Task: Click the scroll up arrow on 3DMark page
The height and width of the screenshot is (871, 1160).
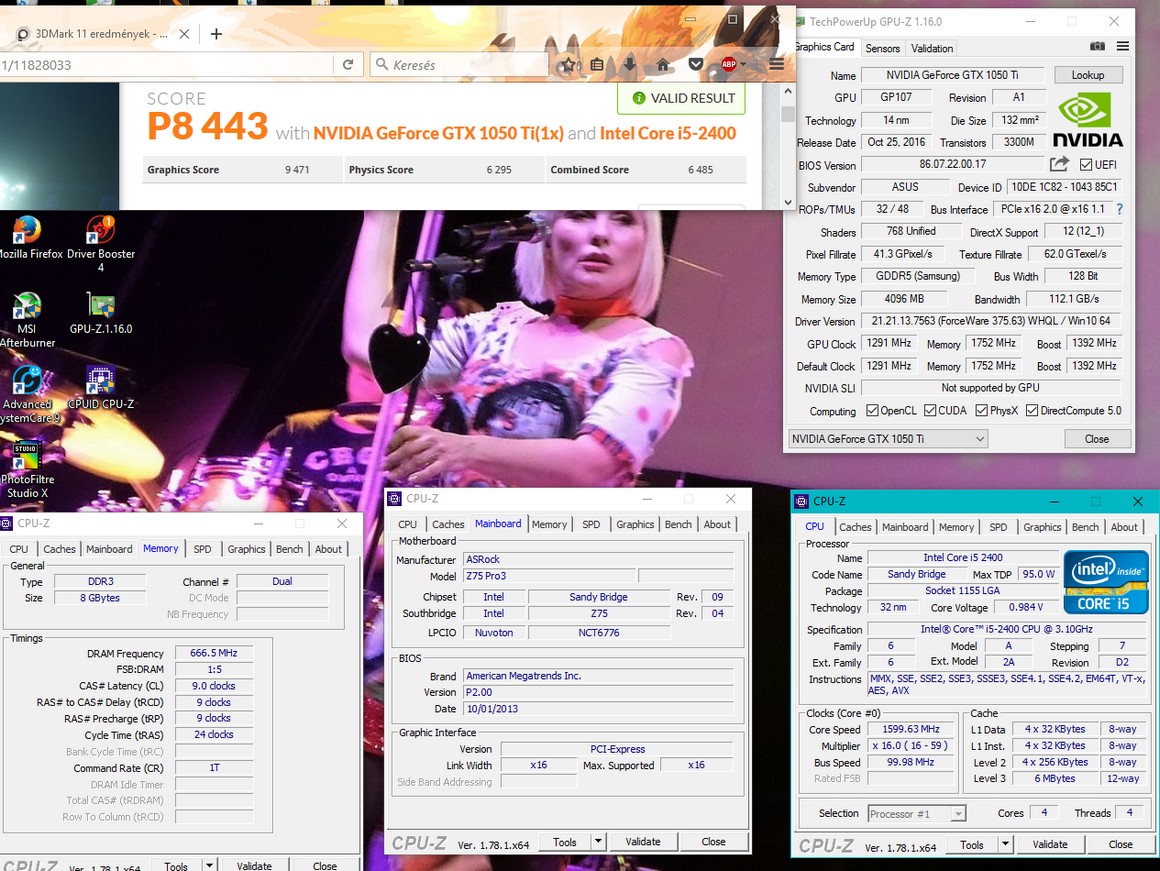Action: pos(788,91)
